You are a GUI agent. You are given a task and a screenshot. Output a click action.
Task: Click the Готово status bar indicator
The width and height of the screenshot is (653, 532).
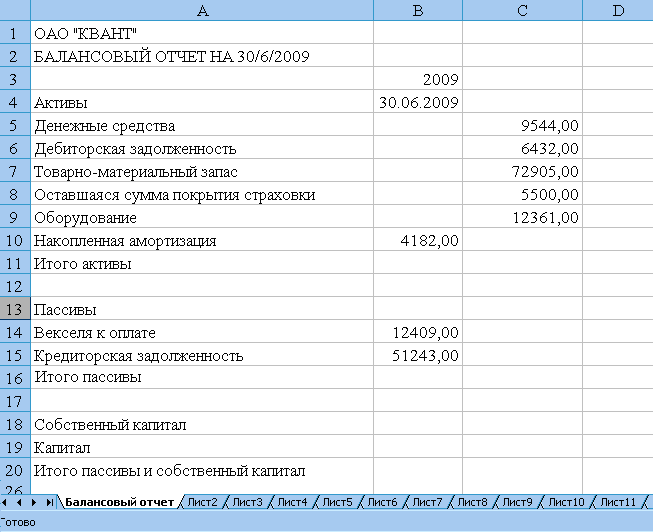coord(17,522)
